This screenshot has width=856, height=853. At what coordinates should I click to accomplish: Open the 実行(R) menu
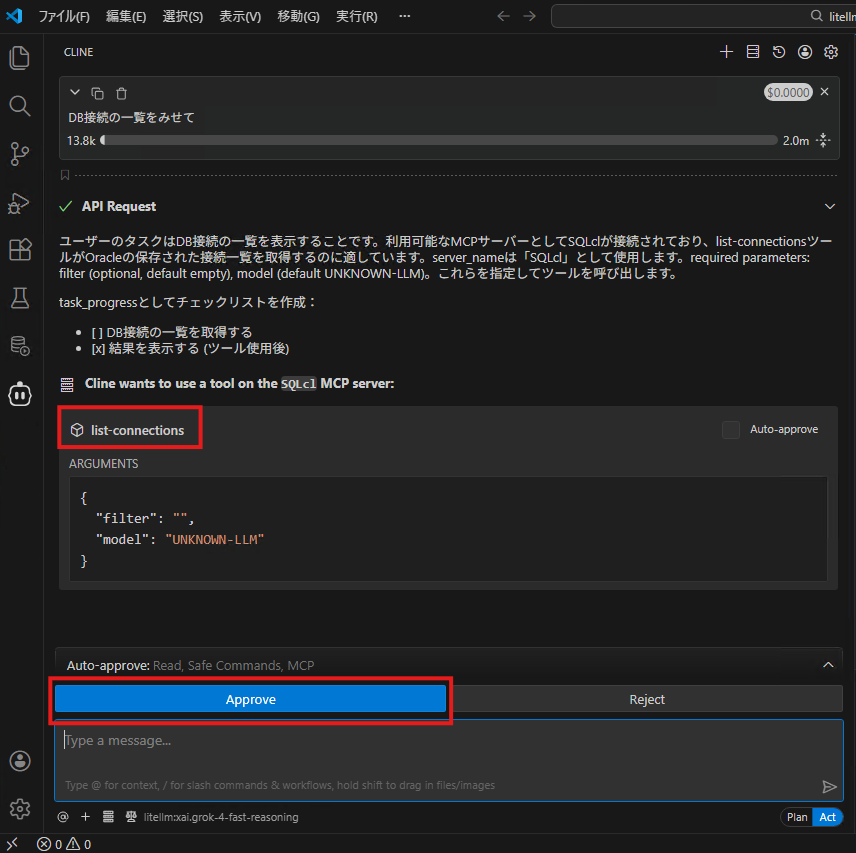[356, 16]
